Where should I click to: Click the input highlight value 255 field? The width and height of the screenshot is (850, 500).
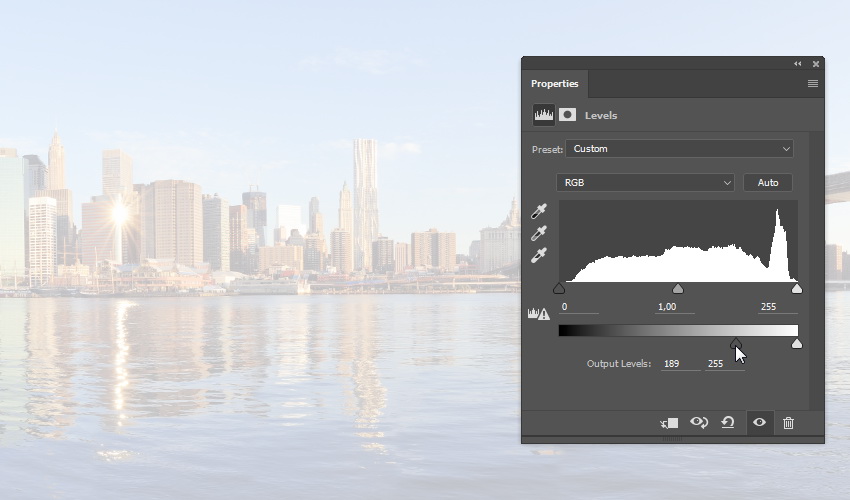click(777, 307)
